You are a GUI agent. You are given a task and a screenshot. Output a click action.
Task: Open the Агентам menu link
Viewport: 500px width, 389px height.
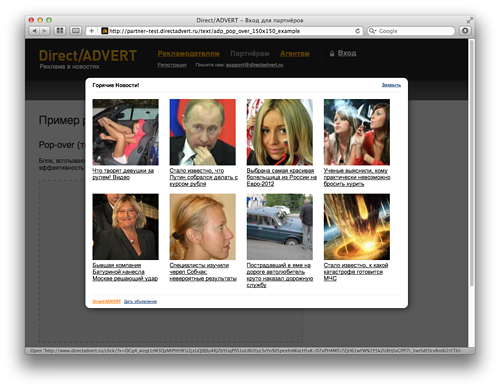click(295, 53)
